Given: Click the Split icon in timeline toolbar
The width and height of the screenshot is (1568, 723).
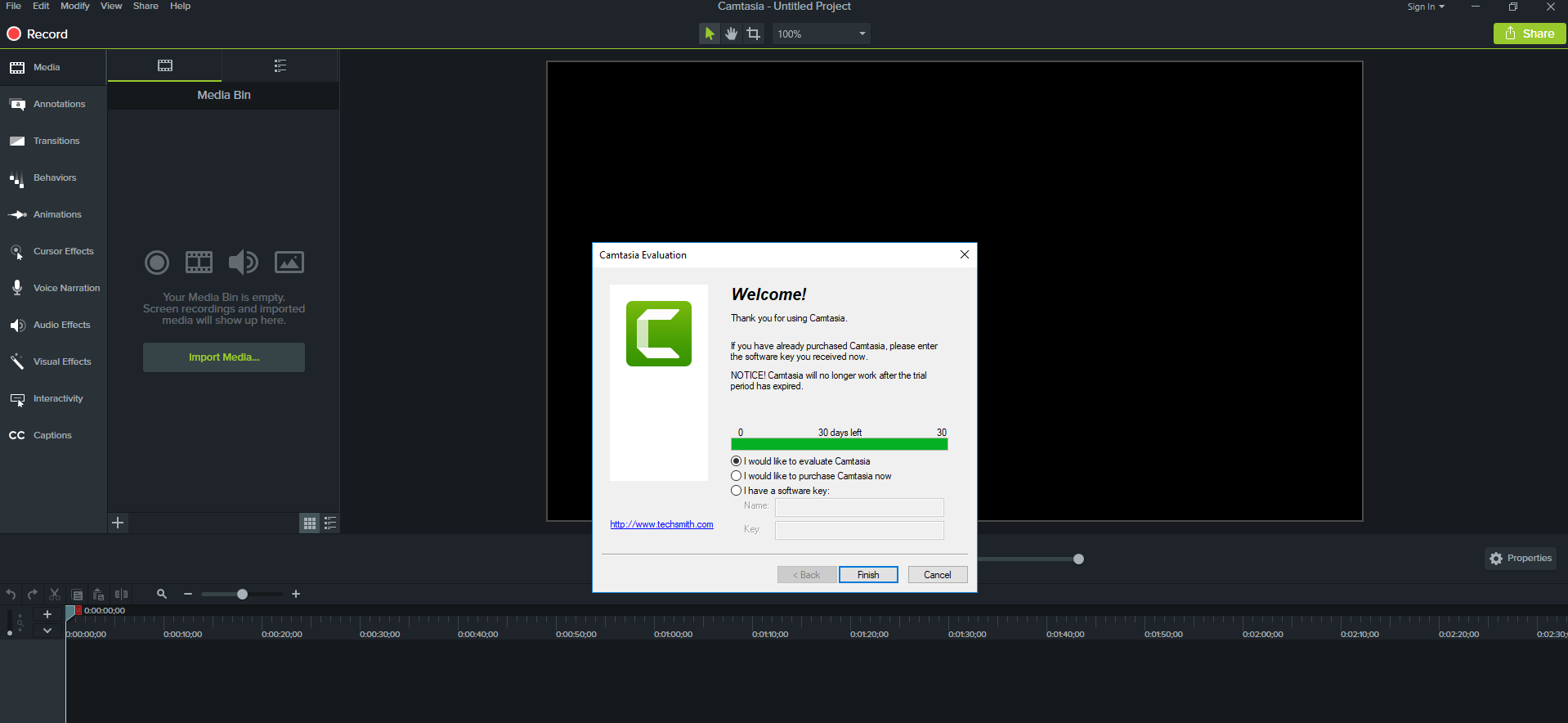Looking at the screenshot, I should [x=121, y=595].
